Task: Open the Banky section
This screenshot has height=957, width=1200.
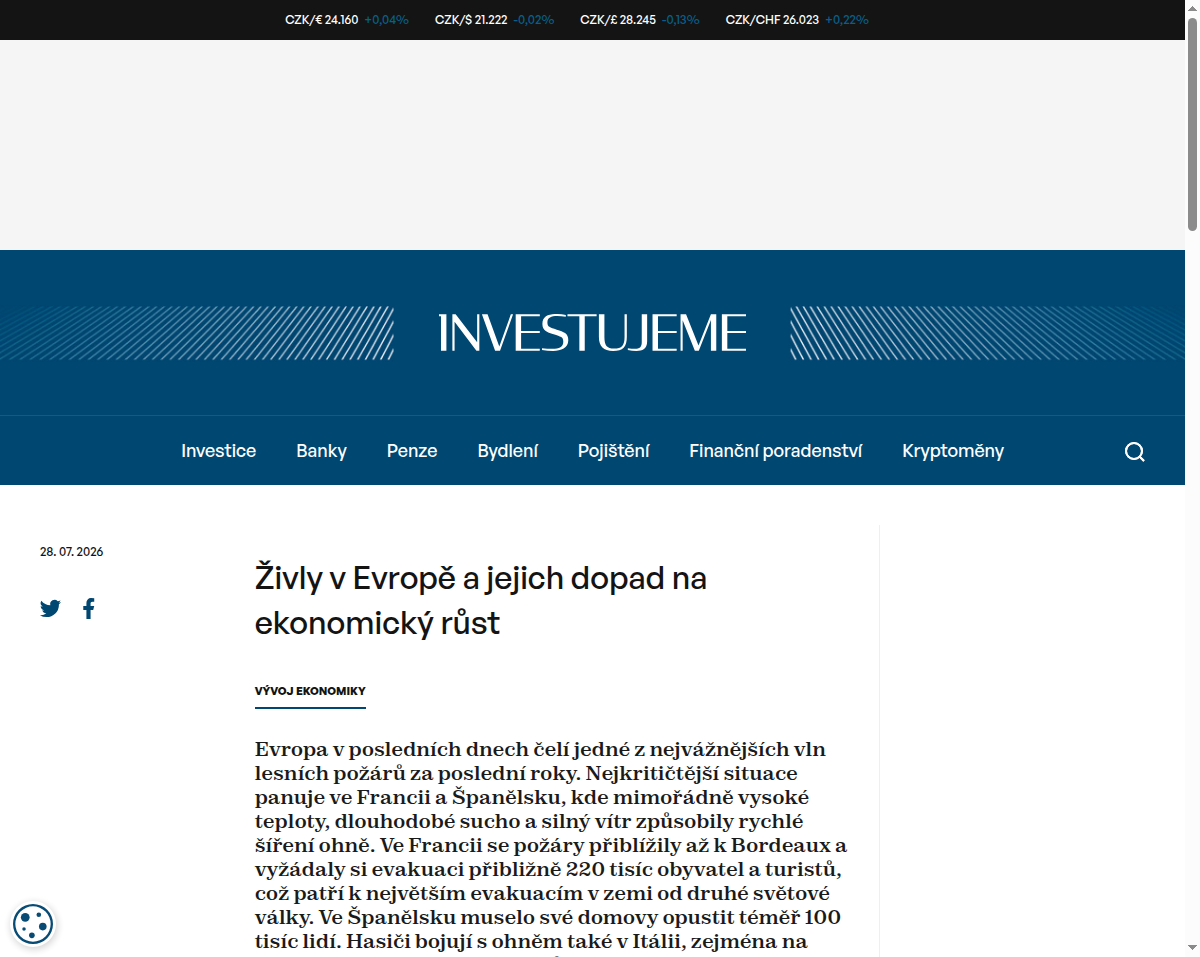Action: [x=321, y=451]
